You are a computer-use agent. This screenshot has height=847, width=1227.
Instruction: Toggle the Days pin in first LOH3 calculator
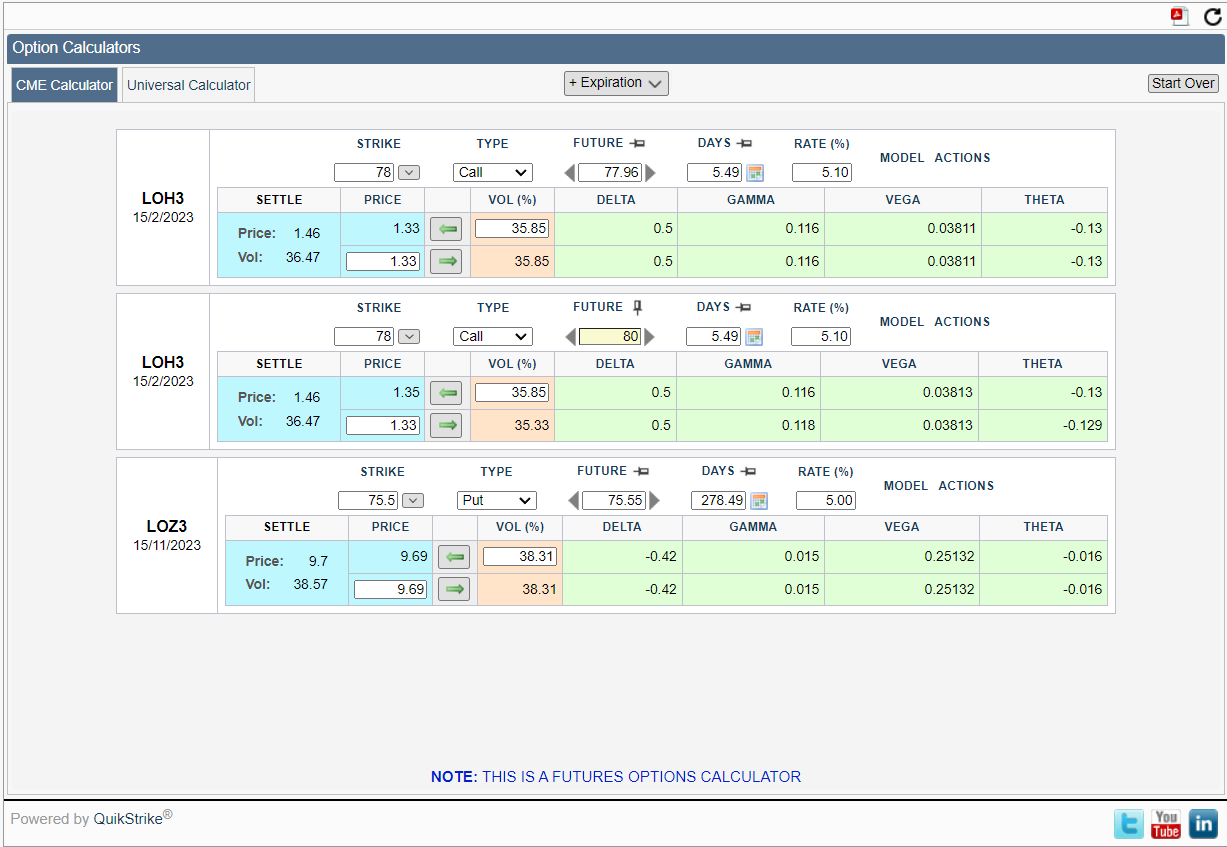[x=744, y=143]
